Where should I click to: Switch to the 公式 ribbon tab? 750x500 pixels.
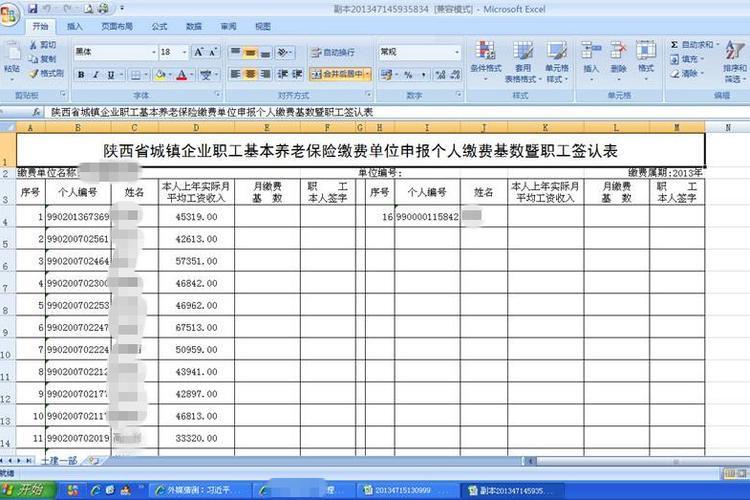pyautogui.click(x=159, y=27)
